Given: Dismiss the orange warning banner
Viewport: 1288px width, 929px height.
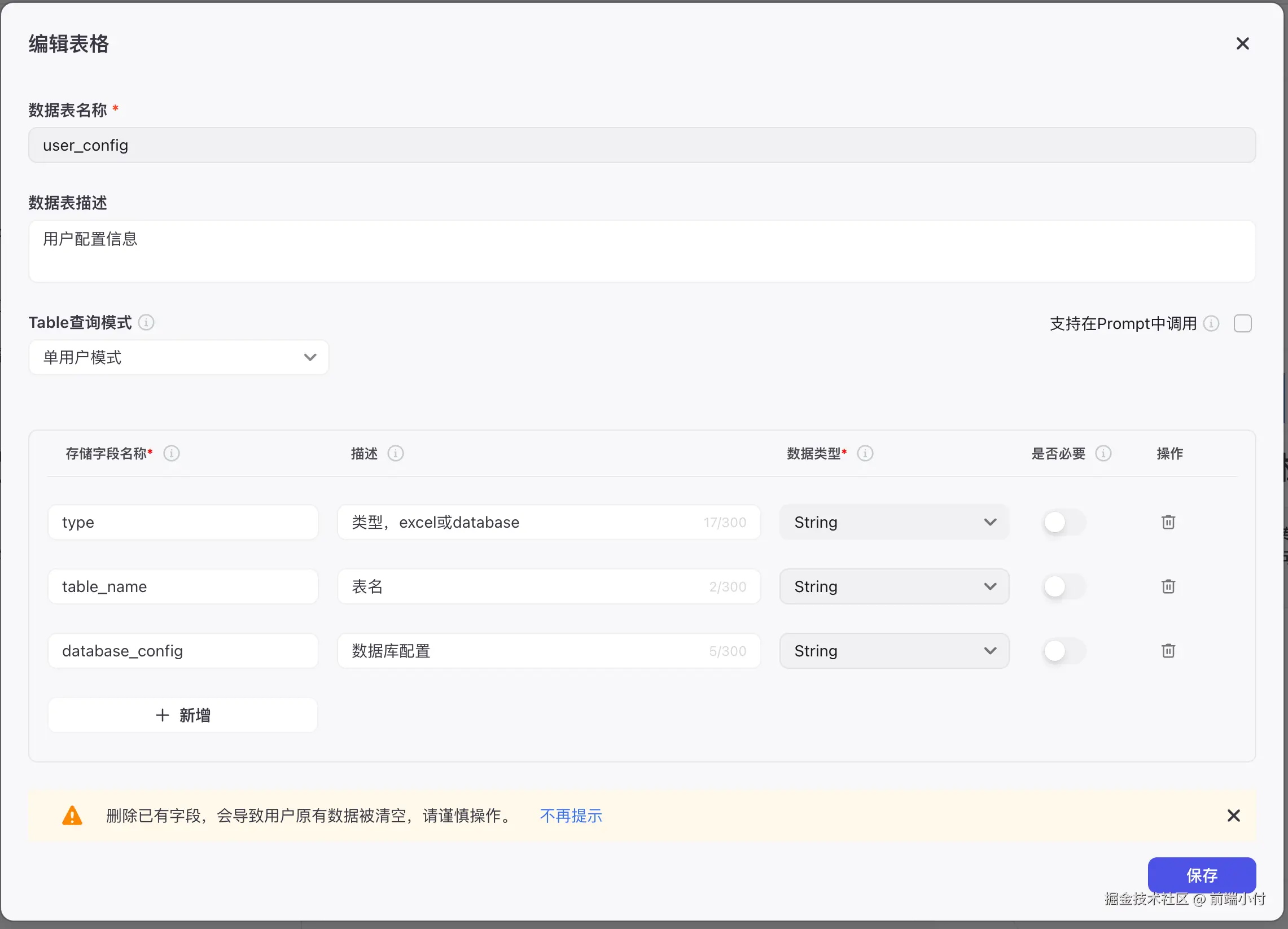Looking at the screenshot, I should click(x=1233, y=816).
